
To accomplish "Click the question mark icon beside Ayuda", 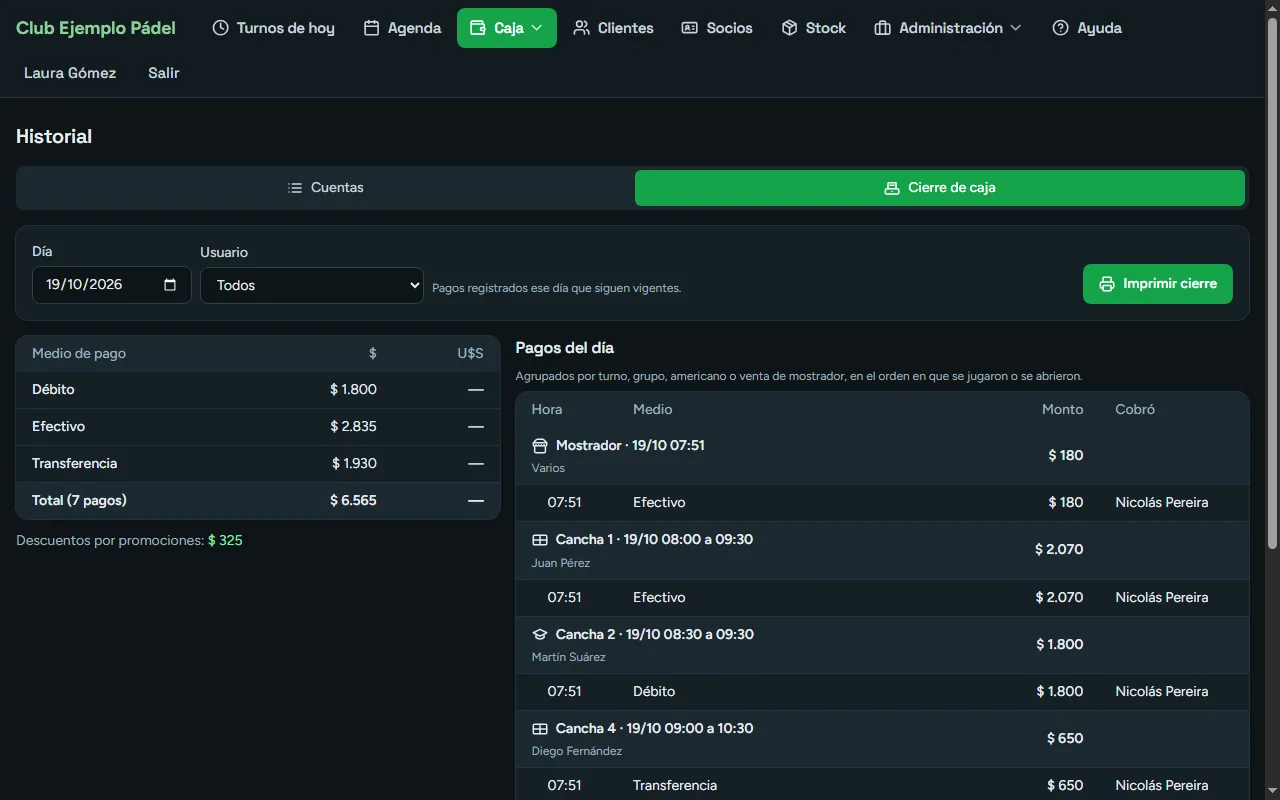I will click(1061, 28).
